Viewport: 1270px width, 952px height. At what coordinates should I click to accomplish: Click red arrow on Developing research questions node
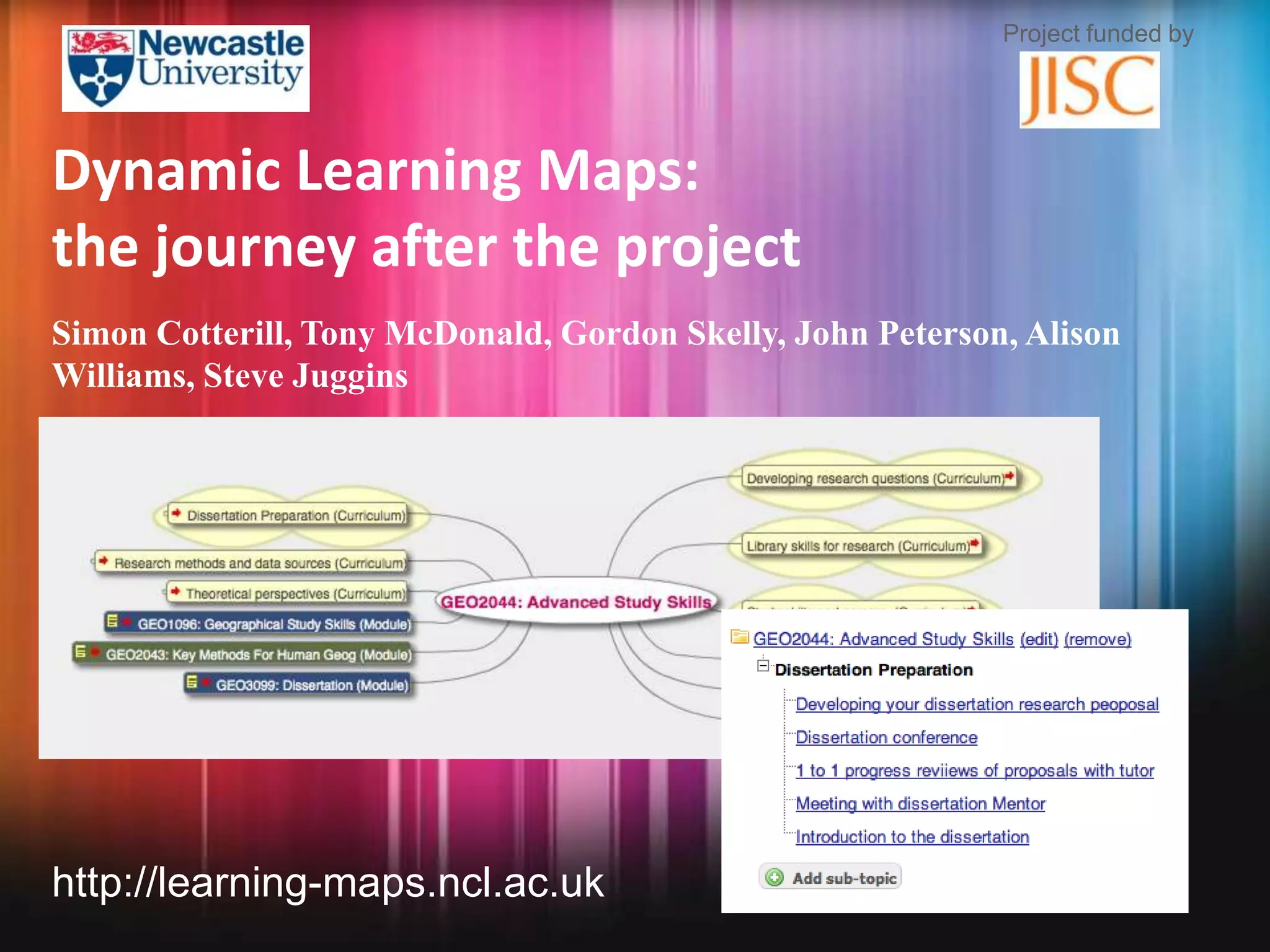(x=1010, y=476)
